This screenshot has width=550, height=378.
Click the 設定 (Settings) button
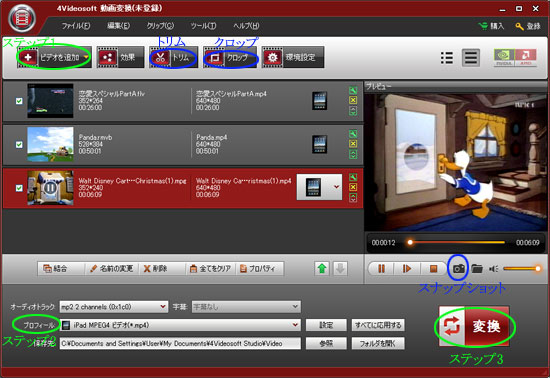[x=326, y=325]
